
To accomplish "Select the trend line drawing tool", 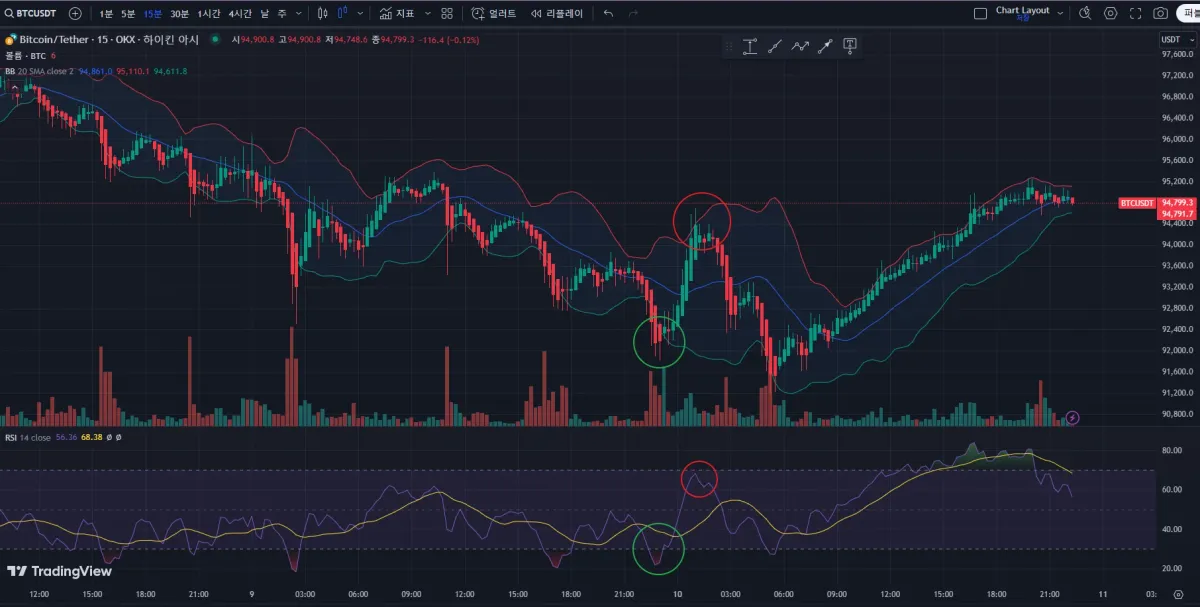I will click(x=775, y=46).
